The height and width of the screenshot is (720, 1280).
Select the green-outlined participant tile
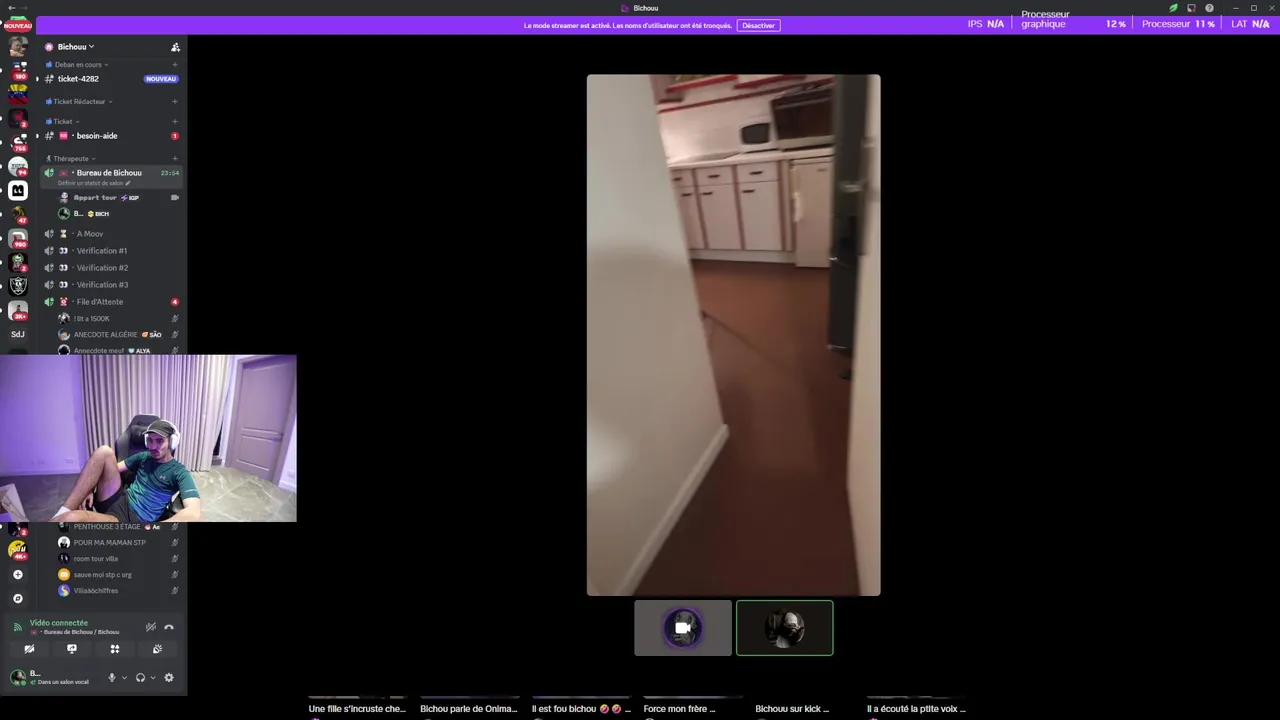point(785,628)
